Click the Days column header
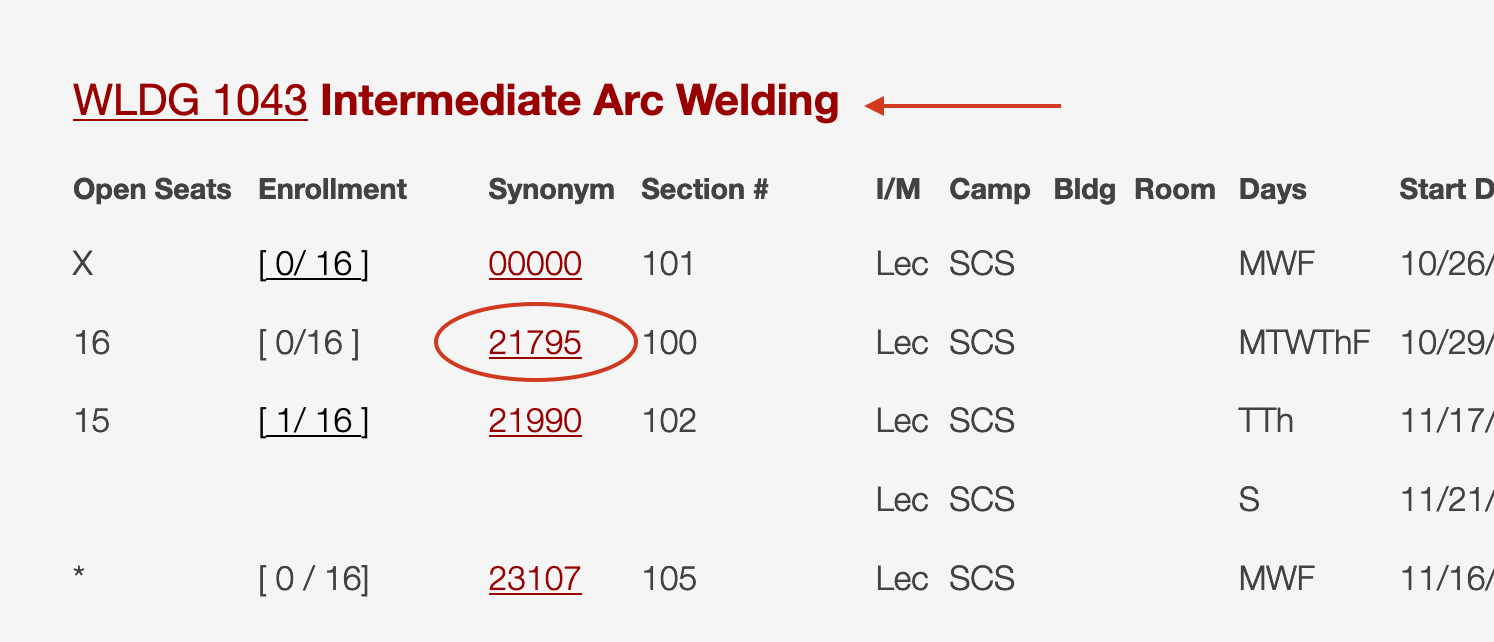The height and width of the screenshot is (642, 1494). tap(1272, 190)
